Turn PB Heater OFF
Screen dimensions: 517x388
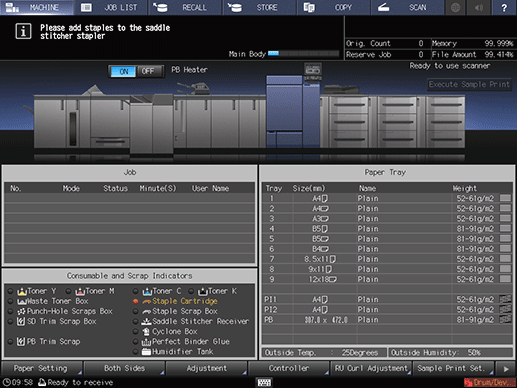pyautogui.click(x=149, y=71)
